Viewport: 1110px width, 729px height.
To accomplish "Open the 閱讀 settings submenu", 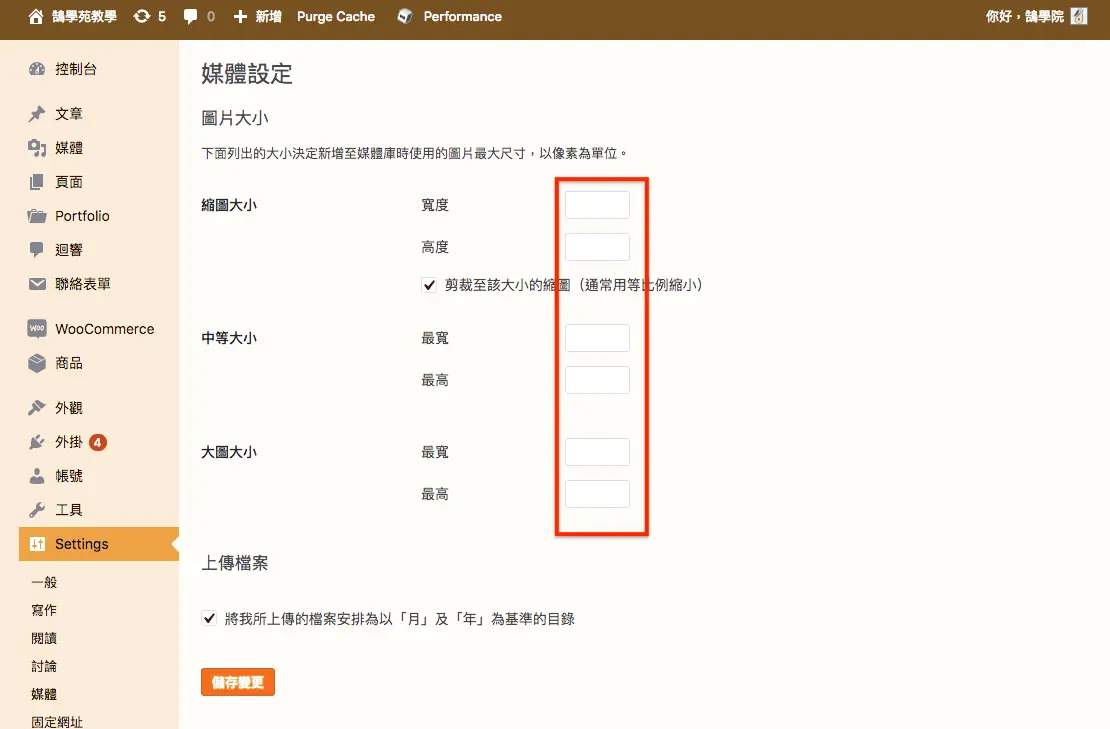I will pos(44,638).
